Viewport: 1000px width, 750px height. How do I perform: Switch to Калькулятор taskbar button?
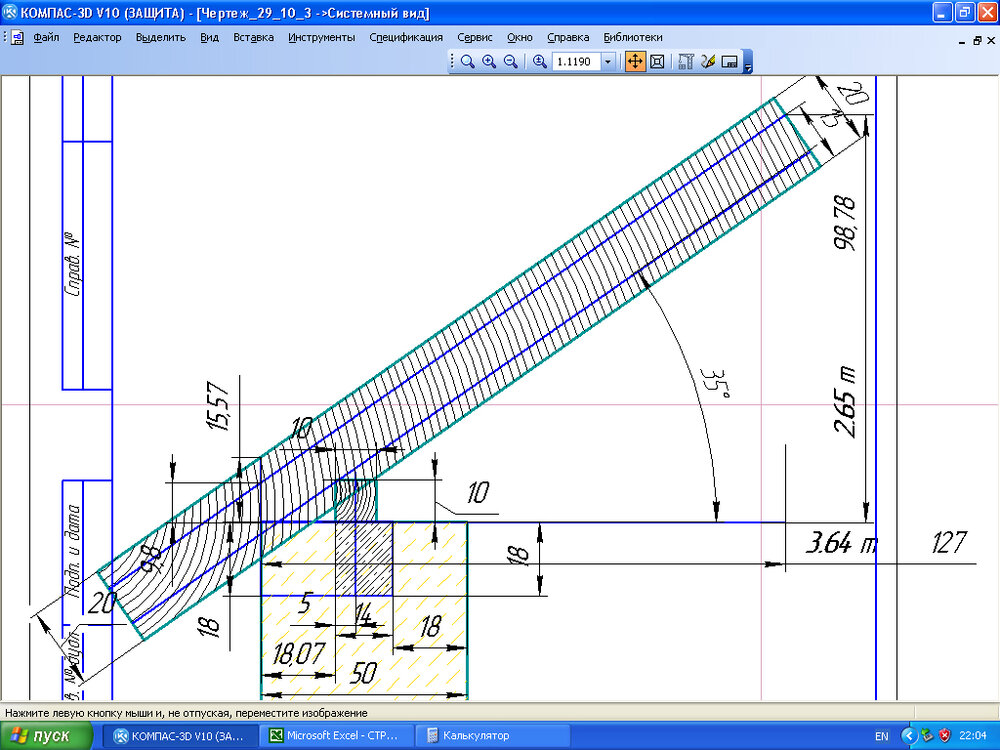491,736
